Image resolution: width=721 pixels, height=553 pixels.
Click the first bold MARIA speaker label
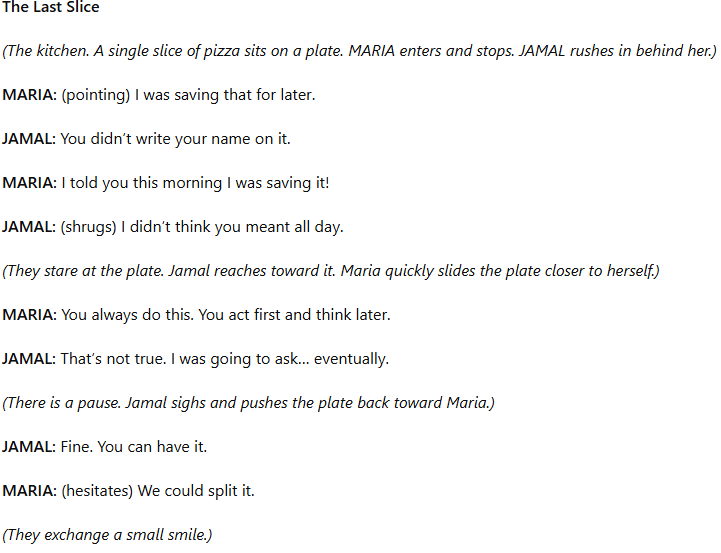pyautogui.click(x=29, y=95)
